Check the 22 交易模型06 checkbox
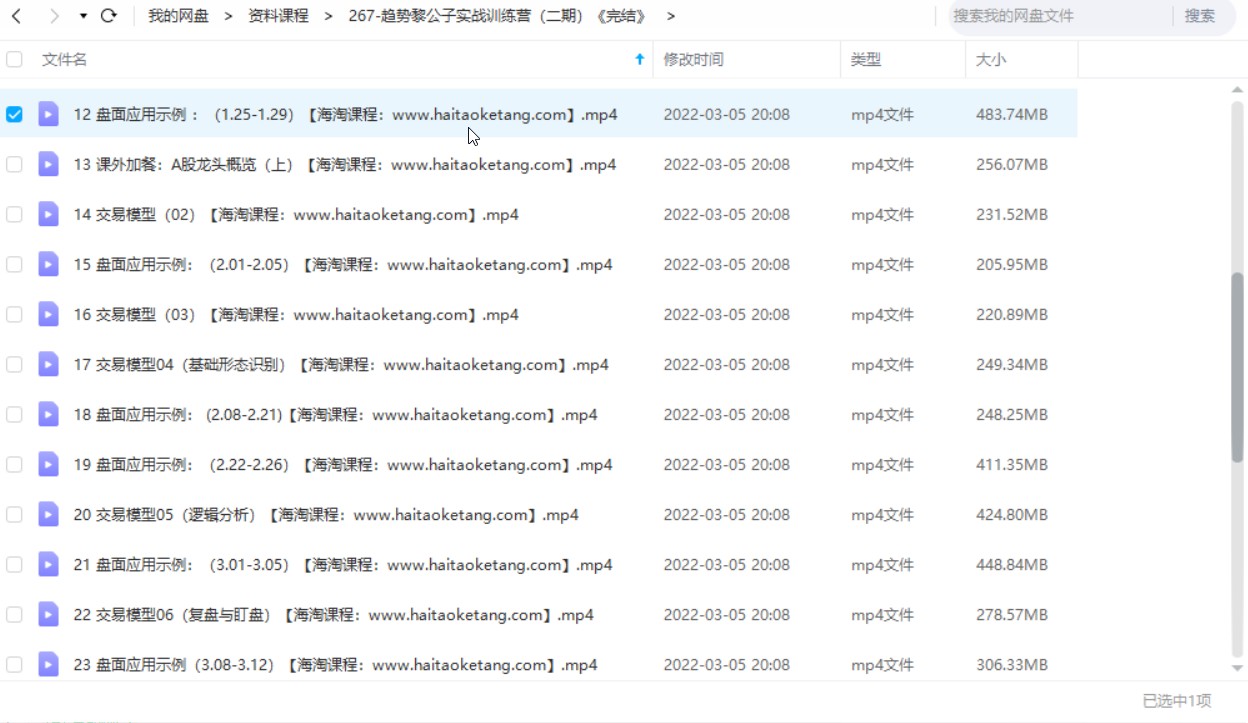This screenshot has height=723, width=1248. pos(14,614)
